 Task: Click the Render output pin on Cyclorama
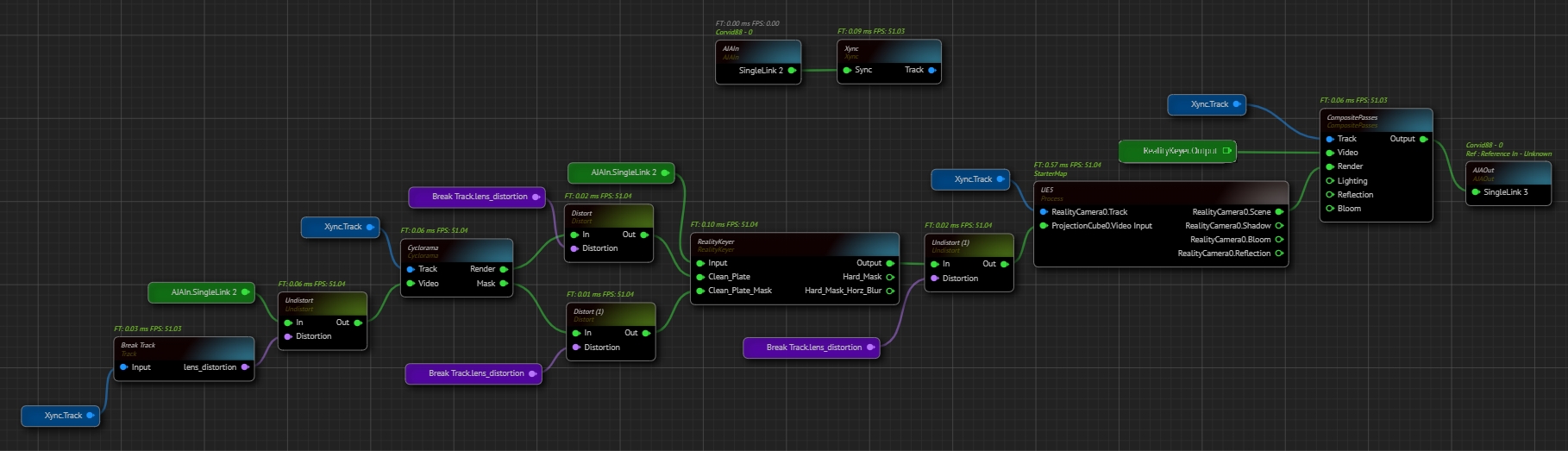click(x=504, y=269)
